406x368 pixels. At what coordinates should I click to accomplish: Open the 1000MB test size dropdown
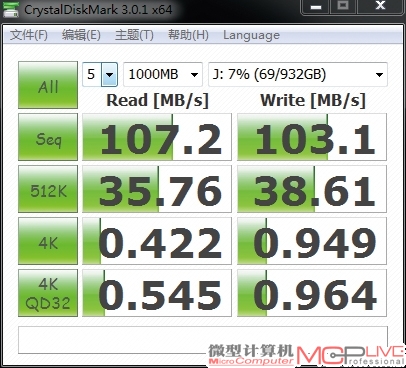coord(163,74)
